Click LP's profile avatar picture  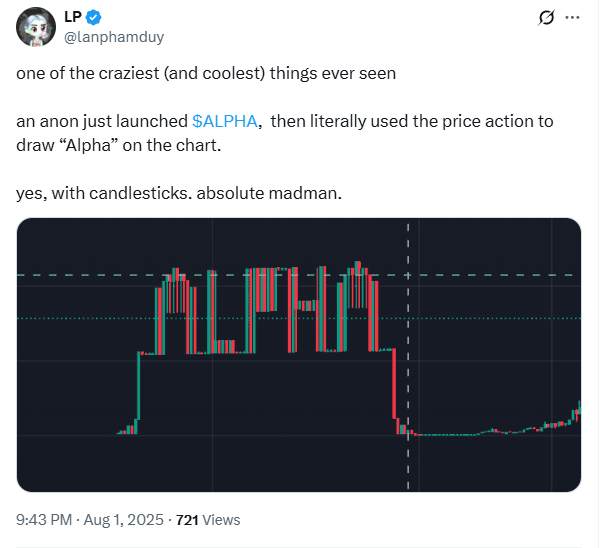coord(34,27)
